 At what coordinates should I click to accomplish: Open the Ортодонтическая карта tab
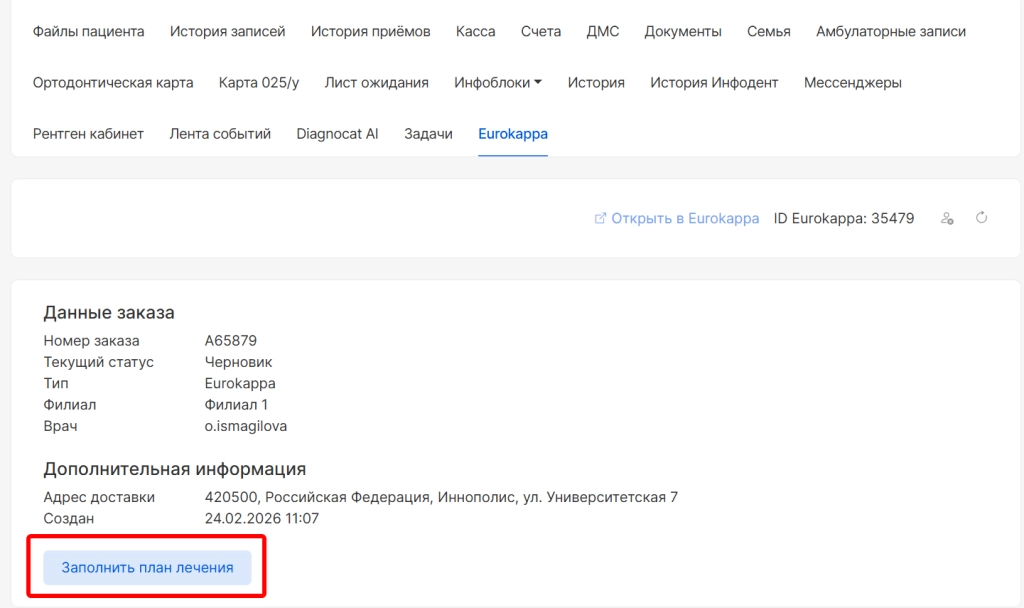[x=113, y=83]
